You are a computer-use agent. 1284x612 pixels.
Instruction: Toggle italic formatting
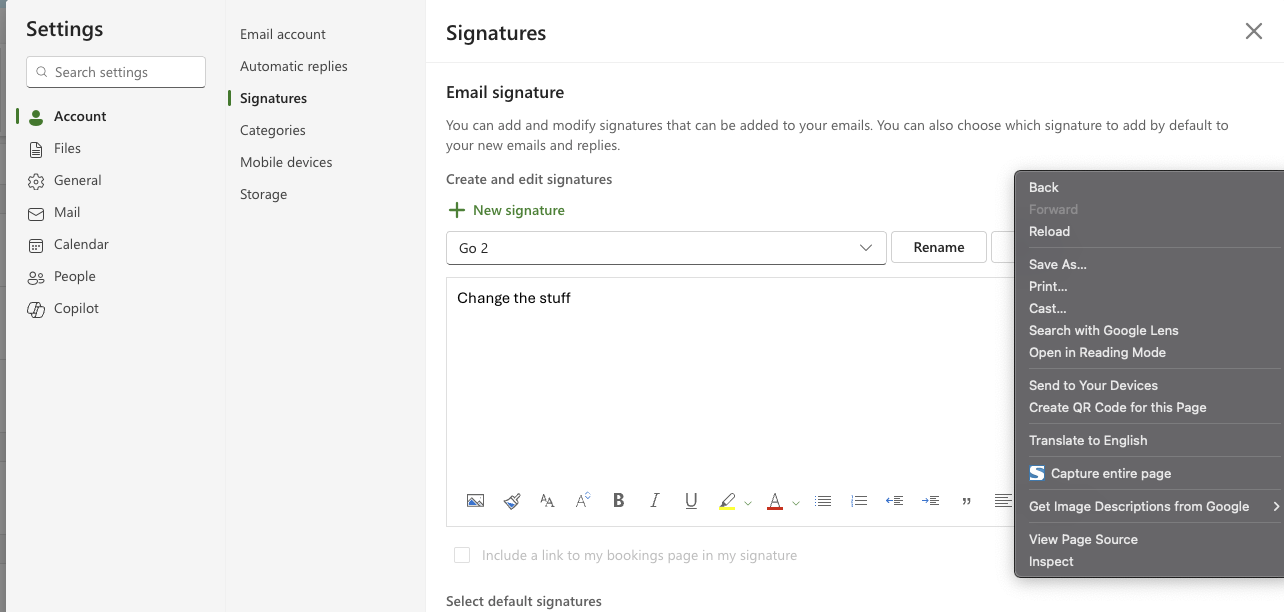(655, 501)
